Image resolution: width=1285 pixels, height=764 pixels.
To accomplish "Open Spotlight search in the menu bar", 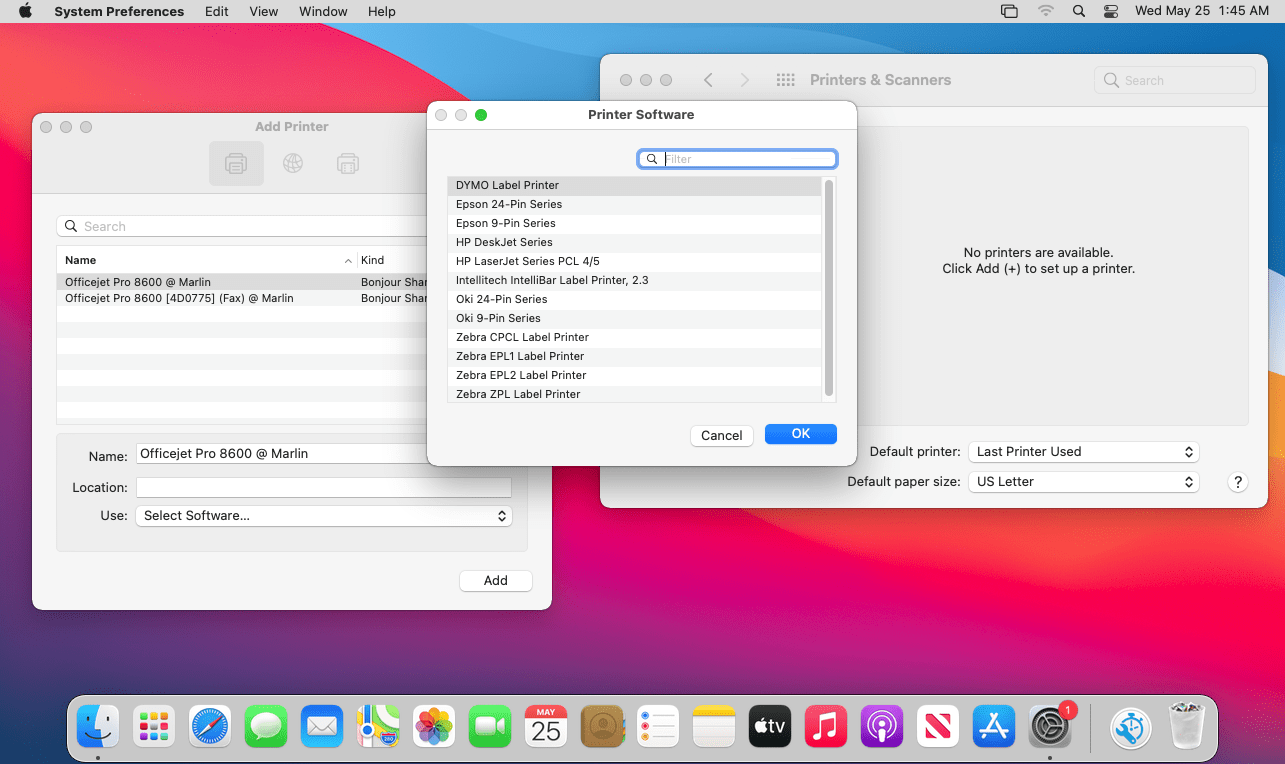I will [x=1078, y=11].
